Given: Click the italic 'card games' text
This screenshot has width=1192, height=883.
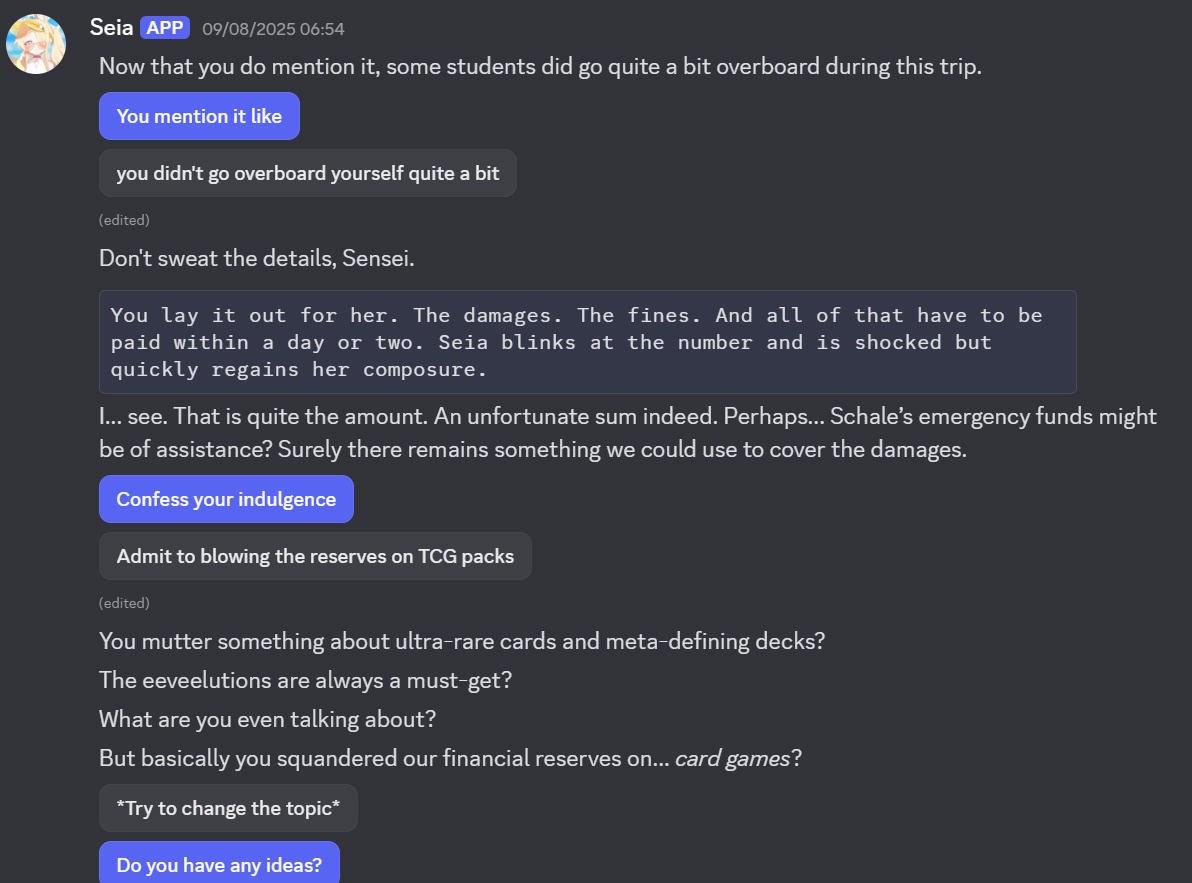Looking at the screenshot, I should [733, 758].
